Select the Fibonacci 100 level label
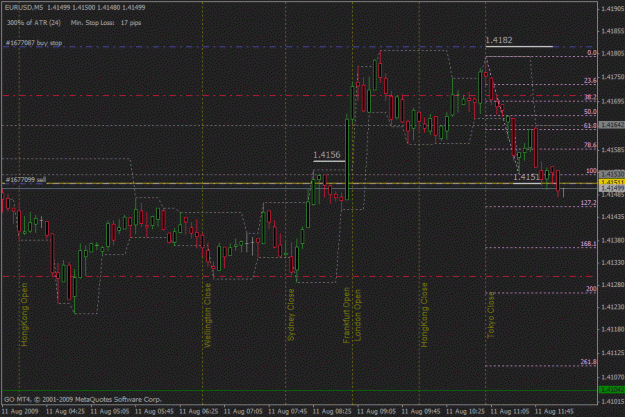Image resolution: width=625 pixels, height=417 pixels. (592, 171)
